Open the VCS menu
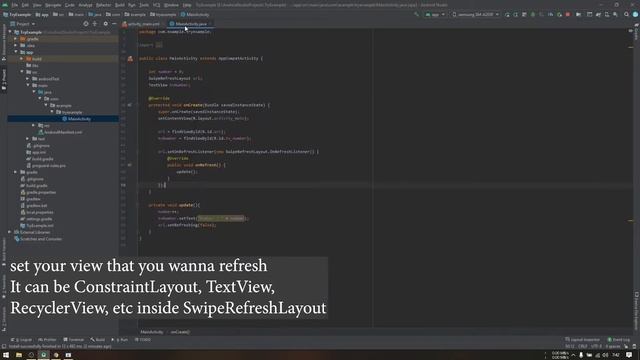Image resolution: width=640 pixels, height=360 pixels. [x=156, y=5]
